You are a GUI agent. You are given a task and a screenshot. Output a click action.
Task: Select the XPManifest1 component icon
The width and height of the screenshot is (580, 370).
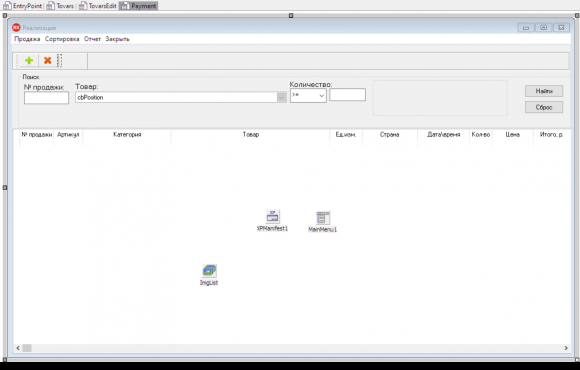pyautogui.click(x=273, y=216)
